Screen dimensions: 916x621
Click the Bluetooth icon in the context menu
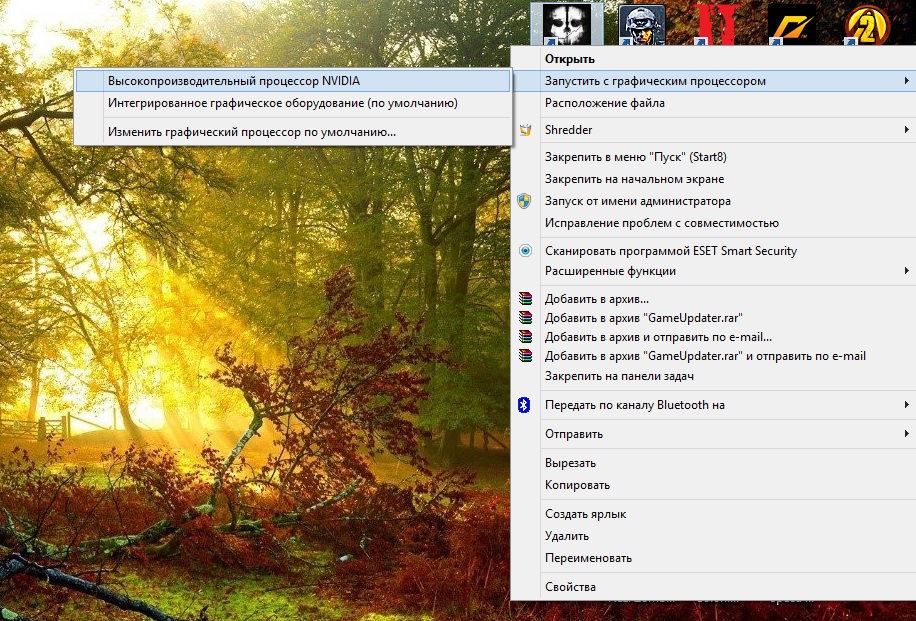(x=524, y=404)
